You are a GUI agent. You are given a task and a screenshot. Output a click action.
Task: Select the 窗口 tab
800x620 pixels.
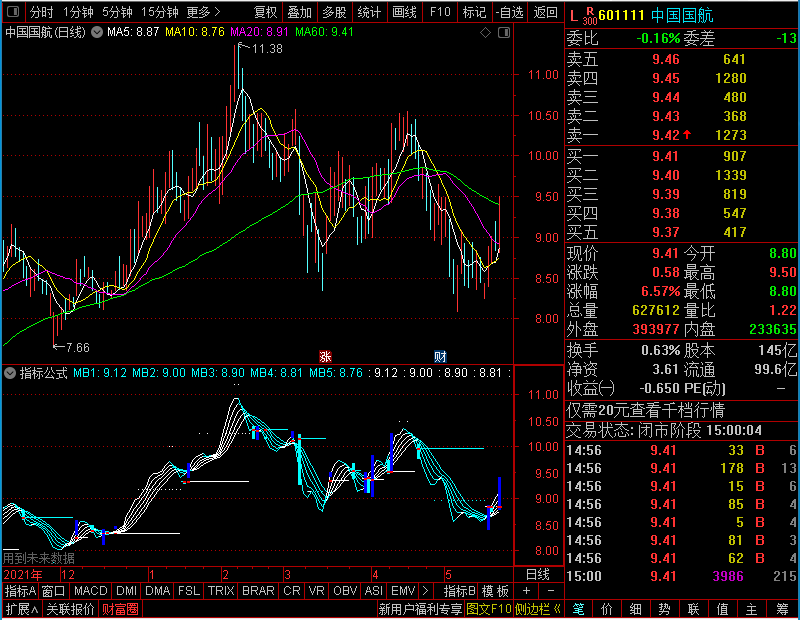coord(54,591)
